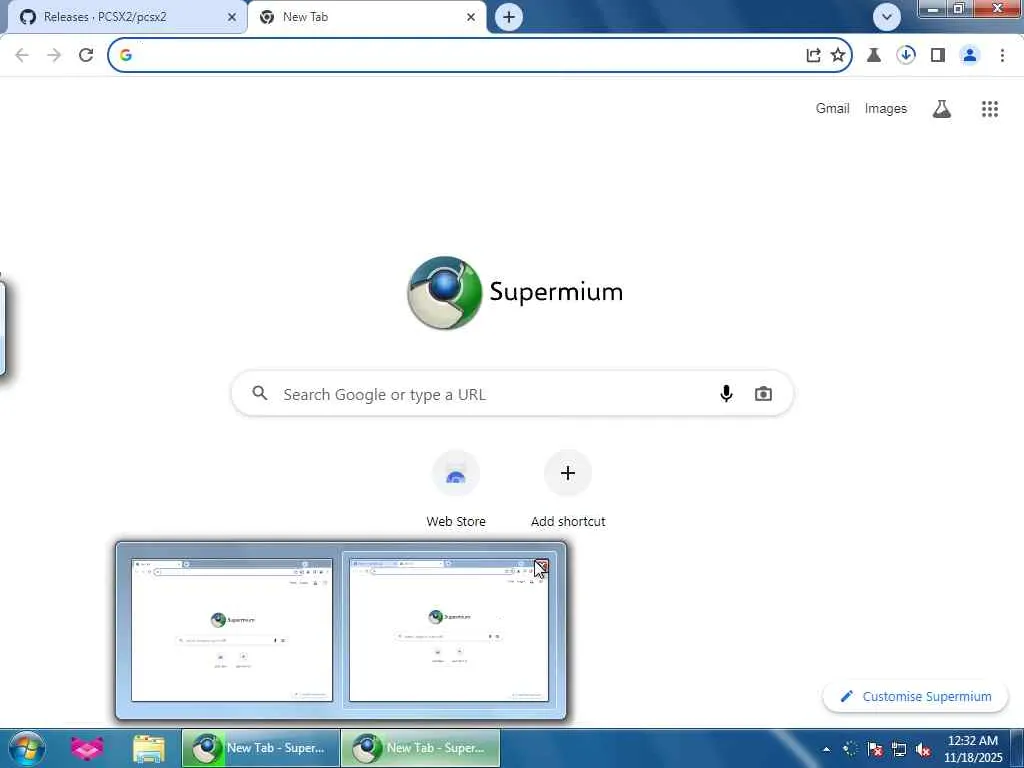Bookmark this tab with star icon
Viewport: 1024px width, 768px height.
(x=838, y=55)
